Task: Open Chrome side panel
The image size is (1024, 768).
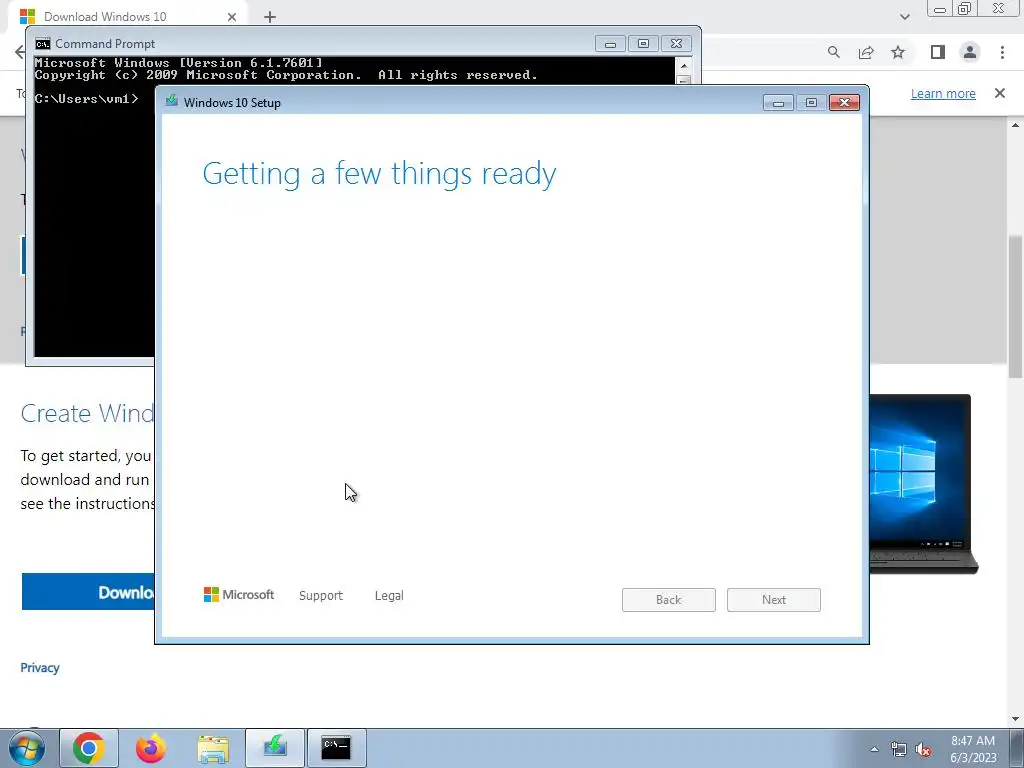Action: coord(938,52)
